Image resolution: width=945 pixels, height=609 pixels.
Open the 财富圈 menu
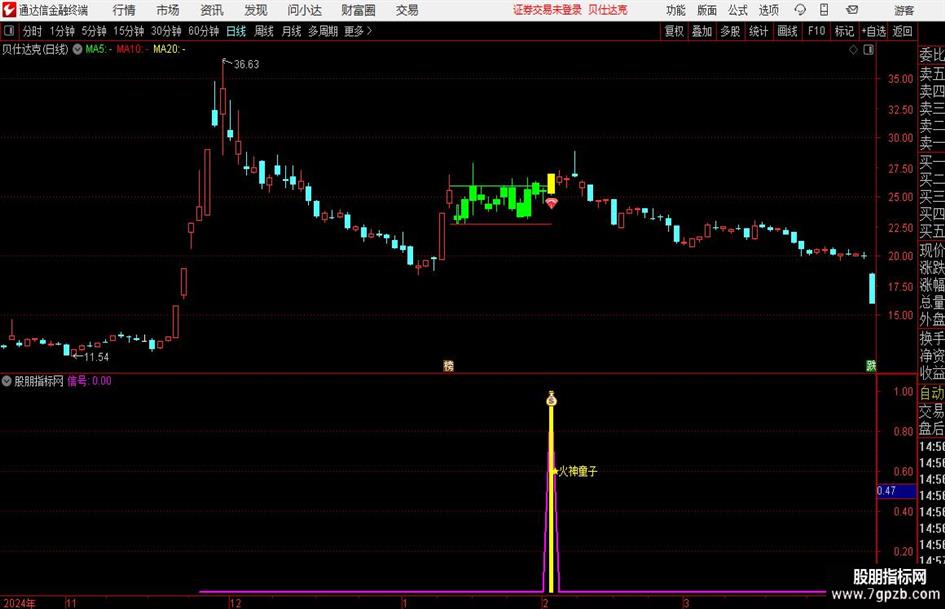tap(358, 10)
